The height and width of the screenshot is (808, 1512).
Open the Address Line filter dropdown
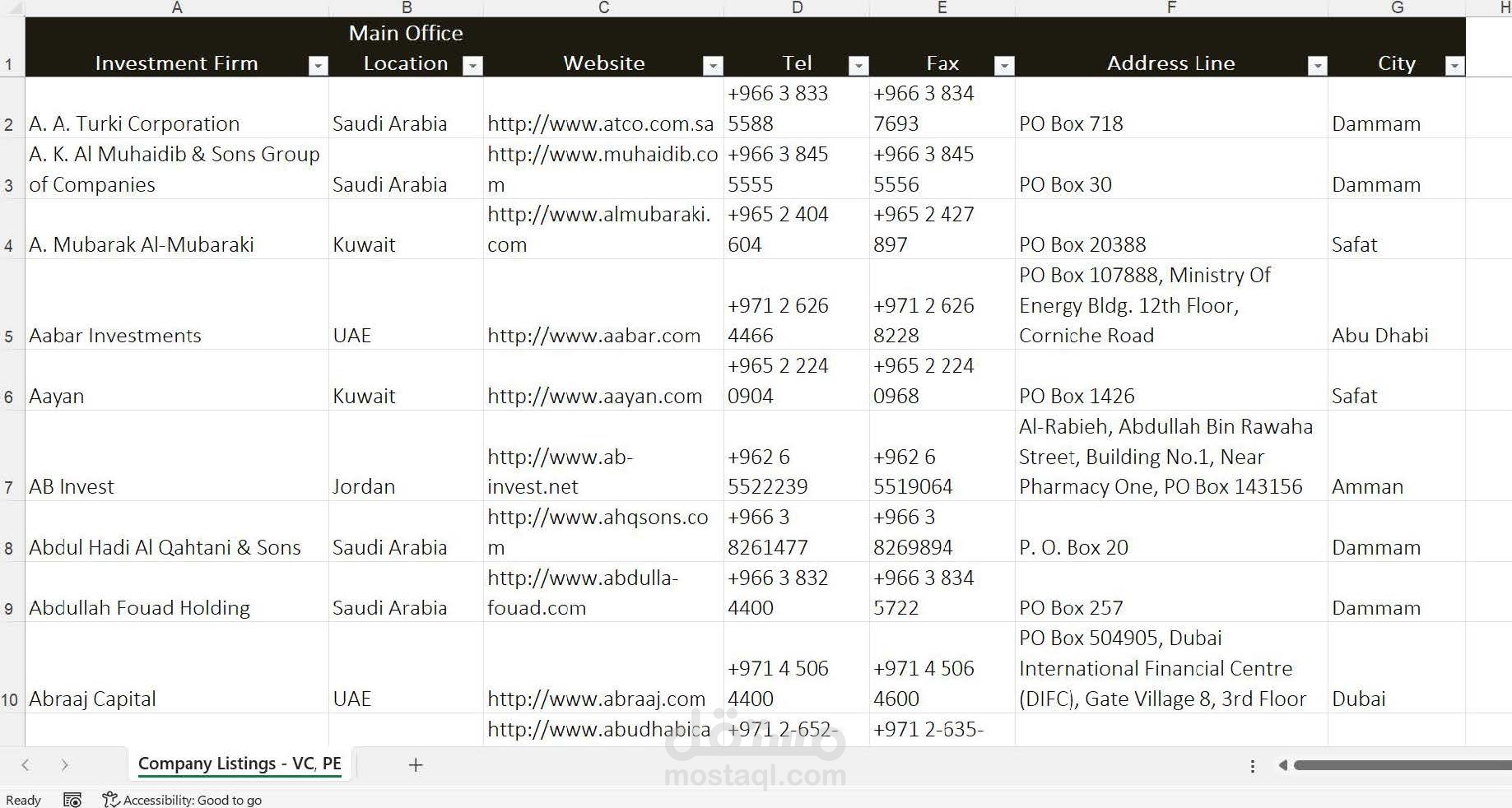click(x=1317, y=66)
